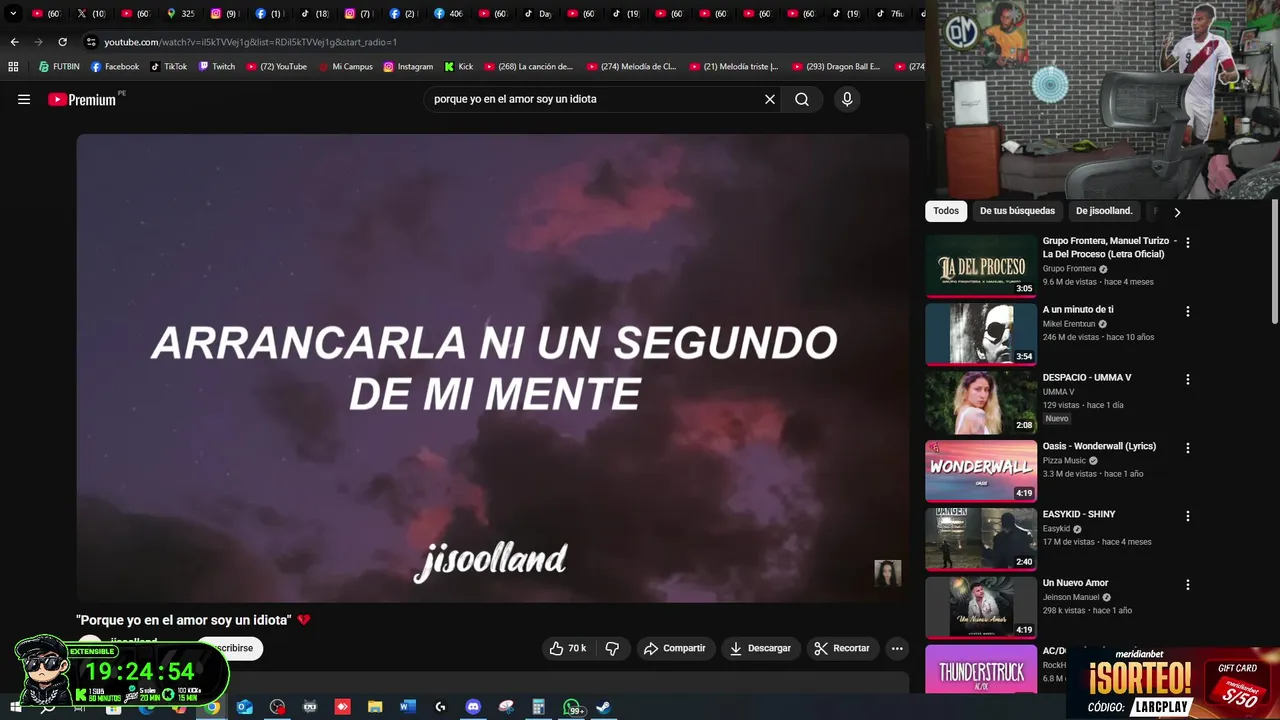This screenshot has width=1280, height=720.
Task: Open Microsoft Word from the taskbar
Action: pyautogui.click(x=407, y=707)
